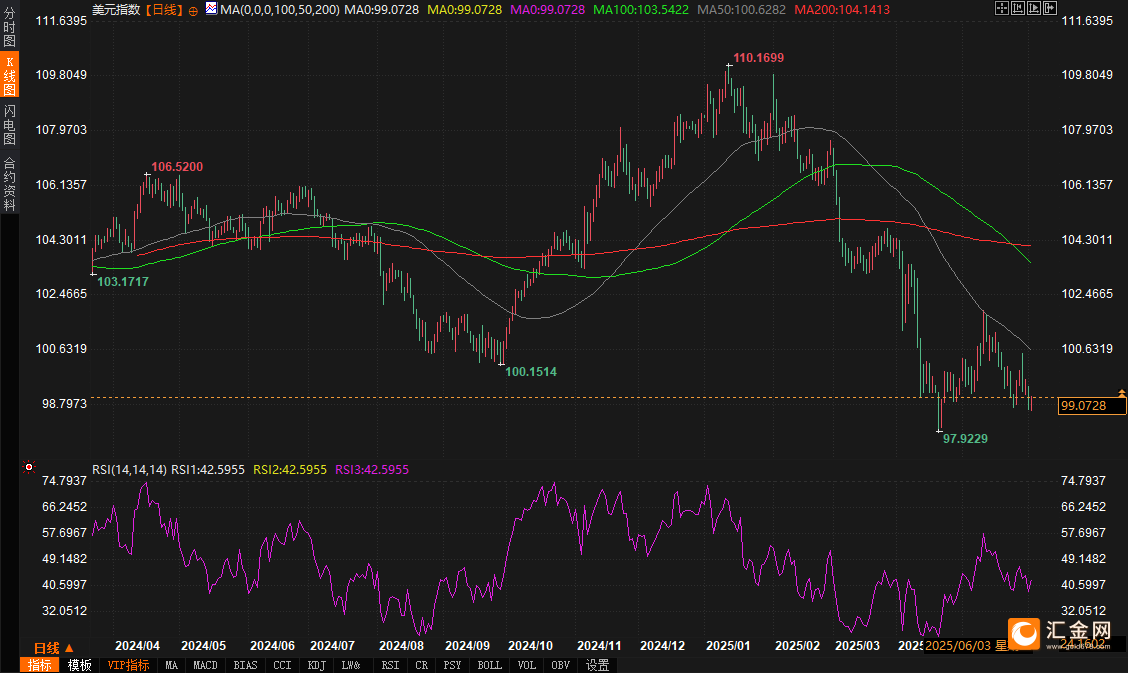Click the 110.1699 high price marker

[758, 58]
